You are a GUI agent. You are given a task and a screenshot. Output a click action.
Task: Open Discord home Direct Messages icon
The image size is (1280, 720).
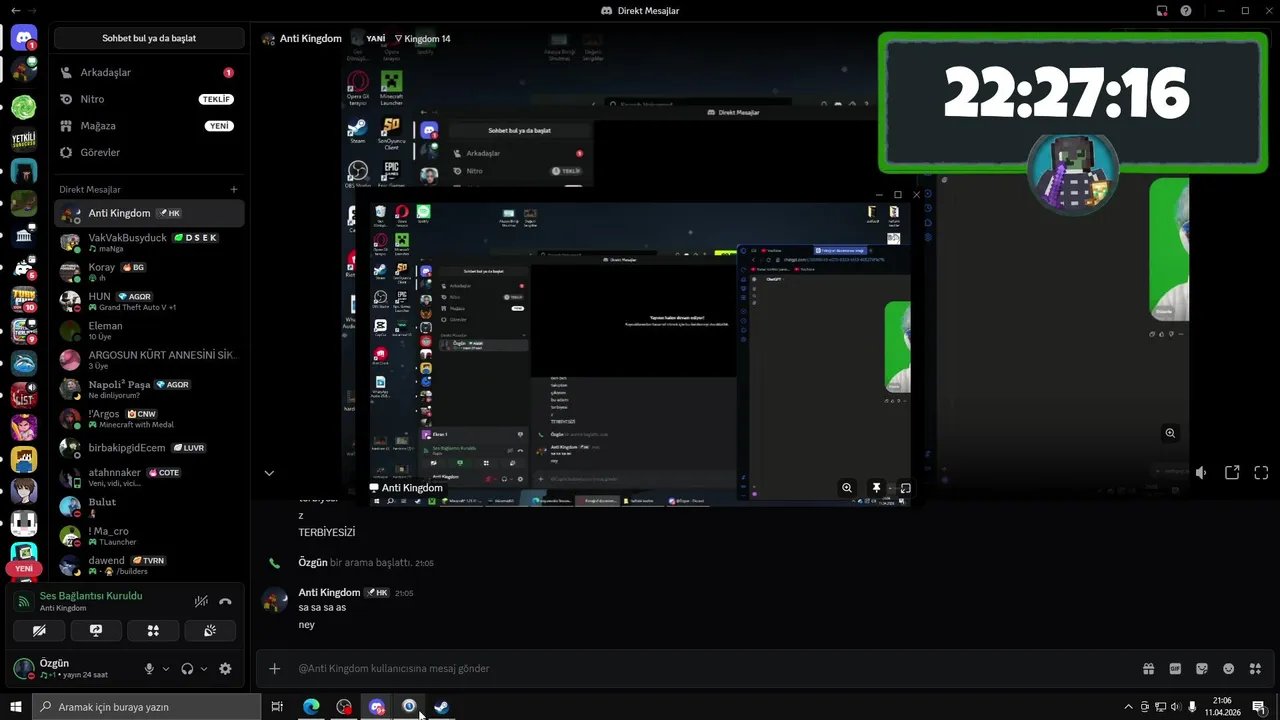24,38
